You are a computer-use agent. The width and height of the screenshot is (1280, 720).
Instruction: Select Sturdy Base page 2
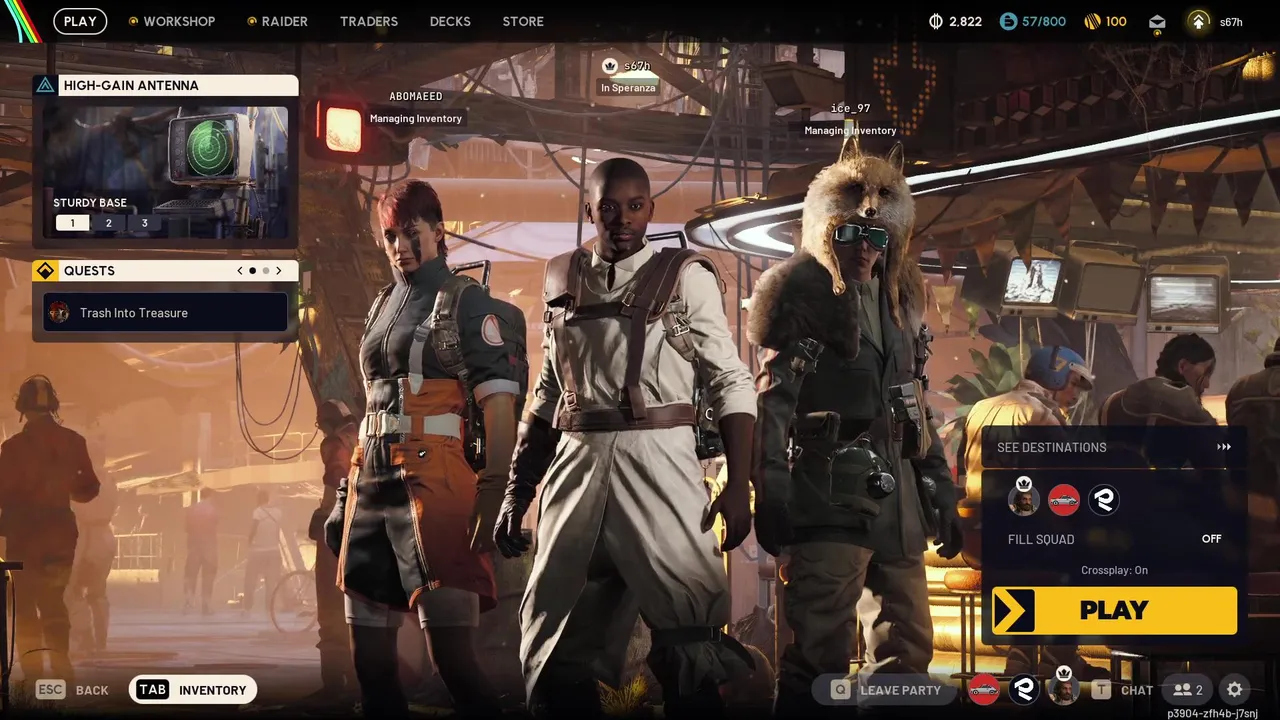[109, 223]
